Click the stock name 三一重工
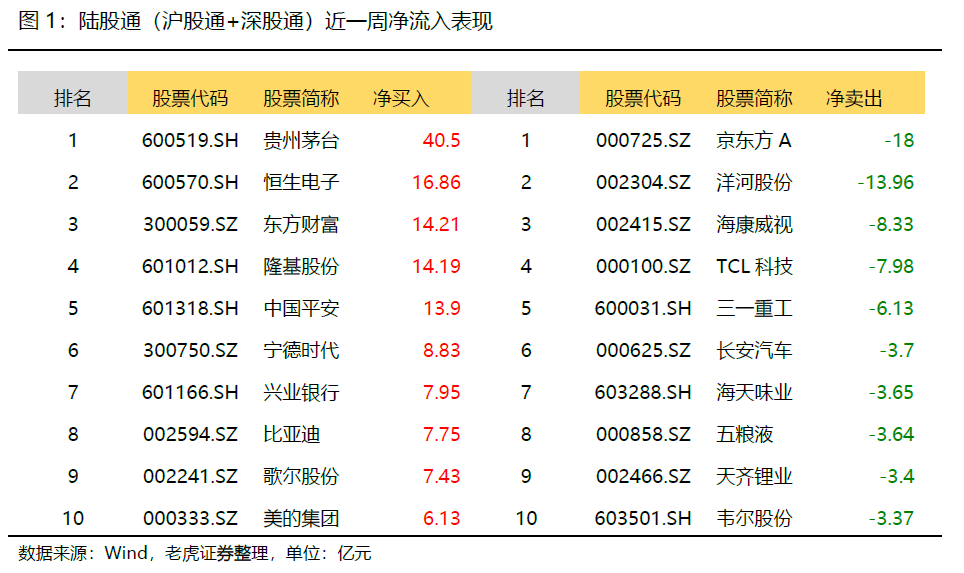This screenshot has width=964, height=573. coord(754,308)
